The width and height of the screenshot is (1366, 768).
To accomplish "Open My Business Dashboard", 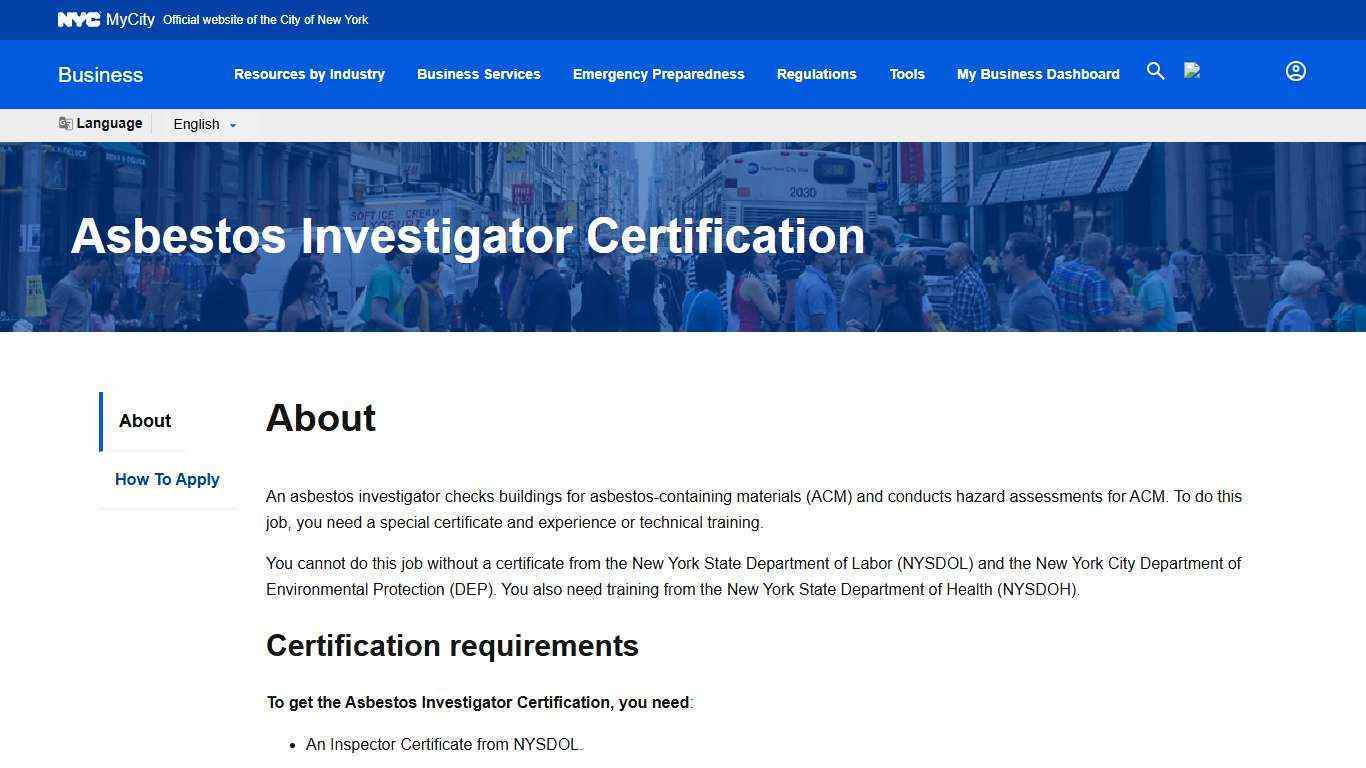I will pyautogui.click(x=1038, y=74).
